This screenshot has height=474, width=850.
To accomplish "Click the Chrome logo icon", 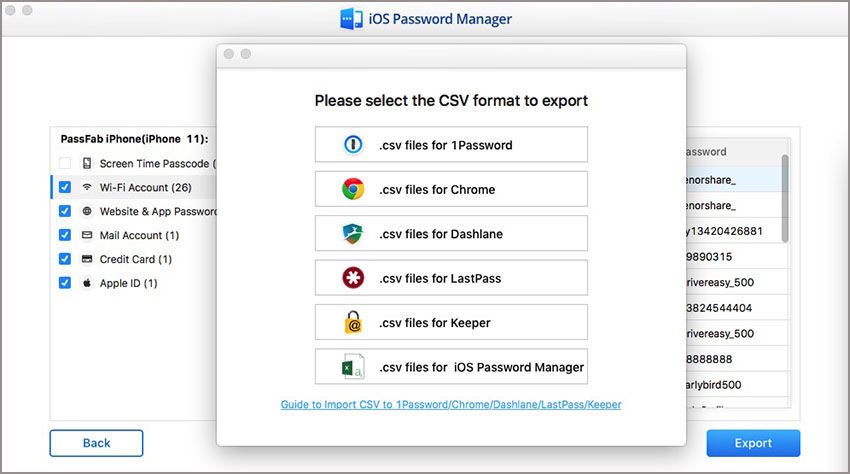I will click(x=352, y=189).
